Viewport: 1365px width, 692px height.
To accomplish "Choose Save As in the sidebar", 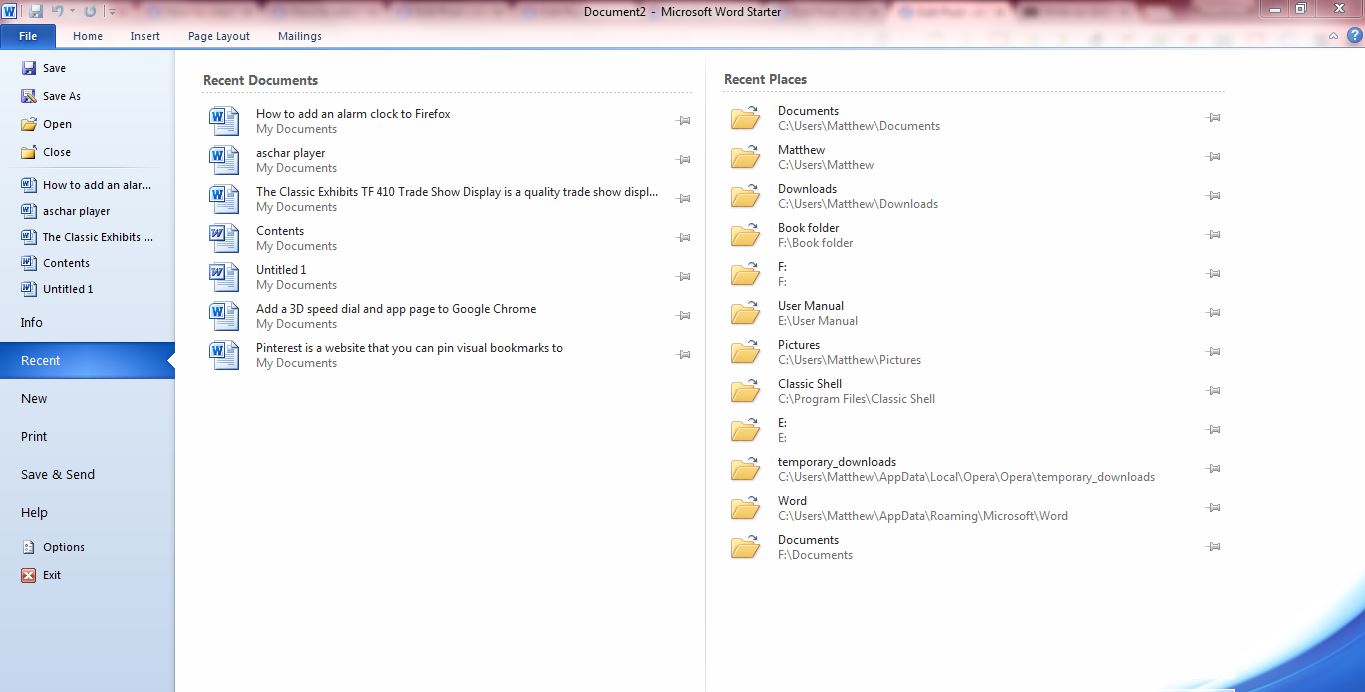I will coord(51,96).
